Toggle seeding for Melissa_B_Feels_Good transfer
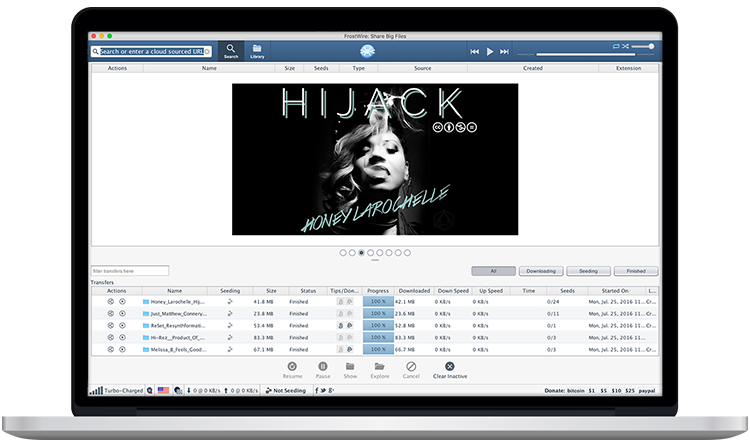The height and width of the screenshot is (445, 750). (230, 349)
